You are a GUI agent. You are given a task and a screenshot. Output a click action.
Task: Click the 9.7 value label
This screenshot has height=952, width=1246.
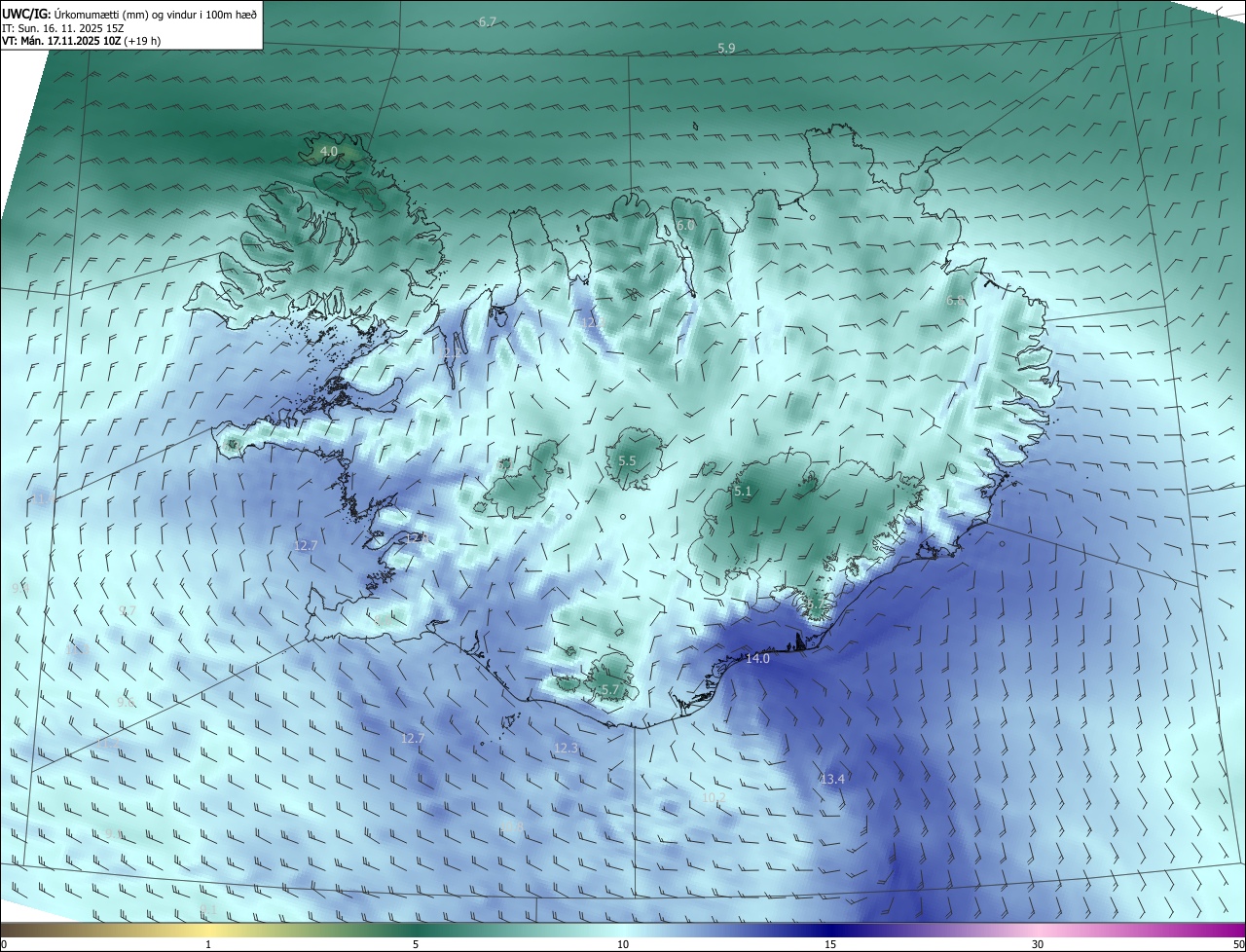(x=127, y=611)
